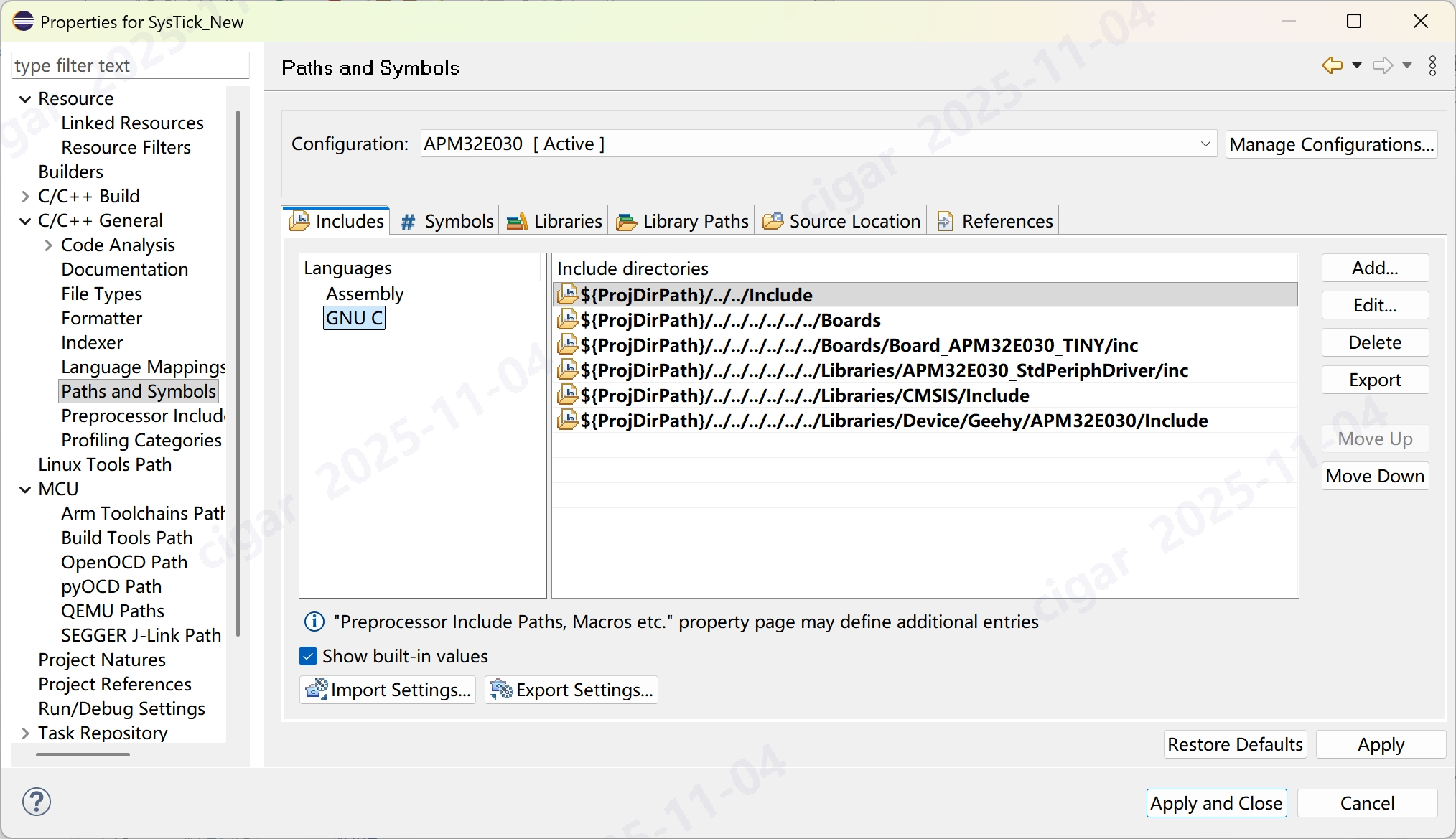Screen dimensions: 1456x839
Task: Open the three-dot view menu icon
Action: 1432,66
